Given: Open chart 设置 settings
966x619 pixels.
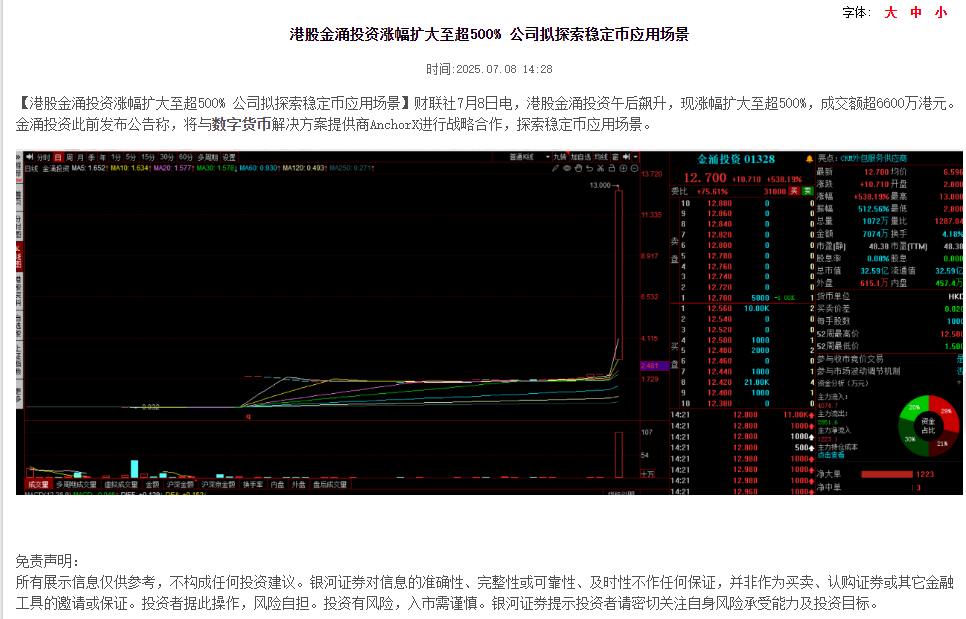Looking at the screenshot, I should pos(229,157).
